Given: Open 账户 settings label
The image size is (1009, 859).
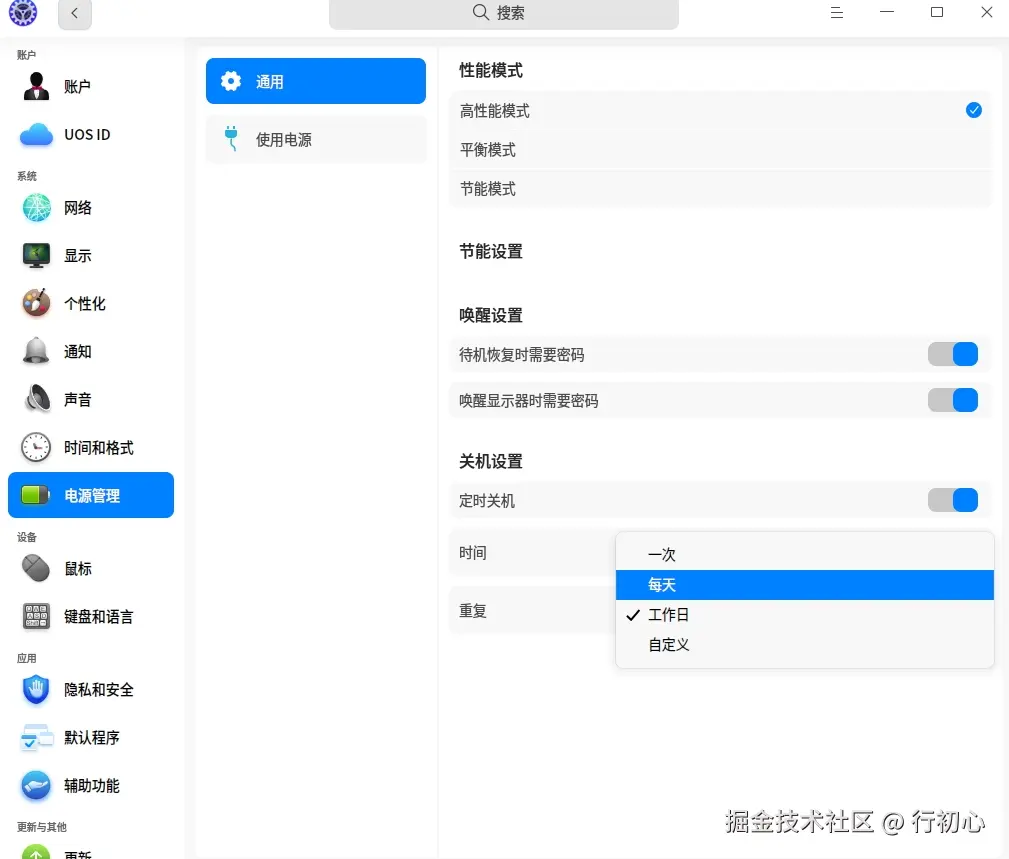Looking at the screenshot, I should coord(77,87).
